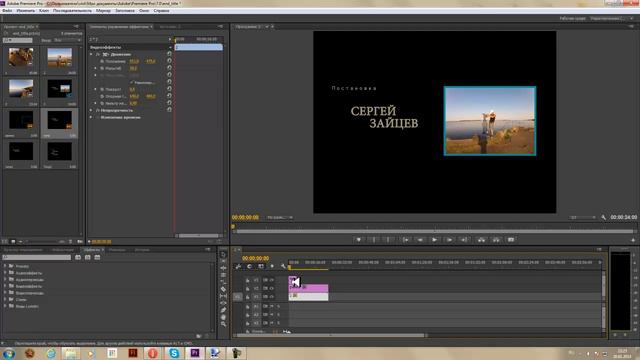Screen dimensions: 640x360
Task: Open the Файл menu
Action: coord(7,11)
